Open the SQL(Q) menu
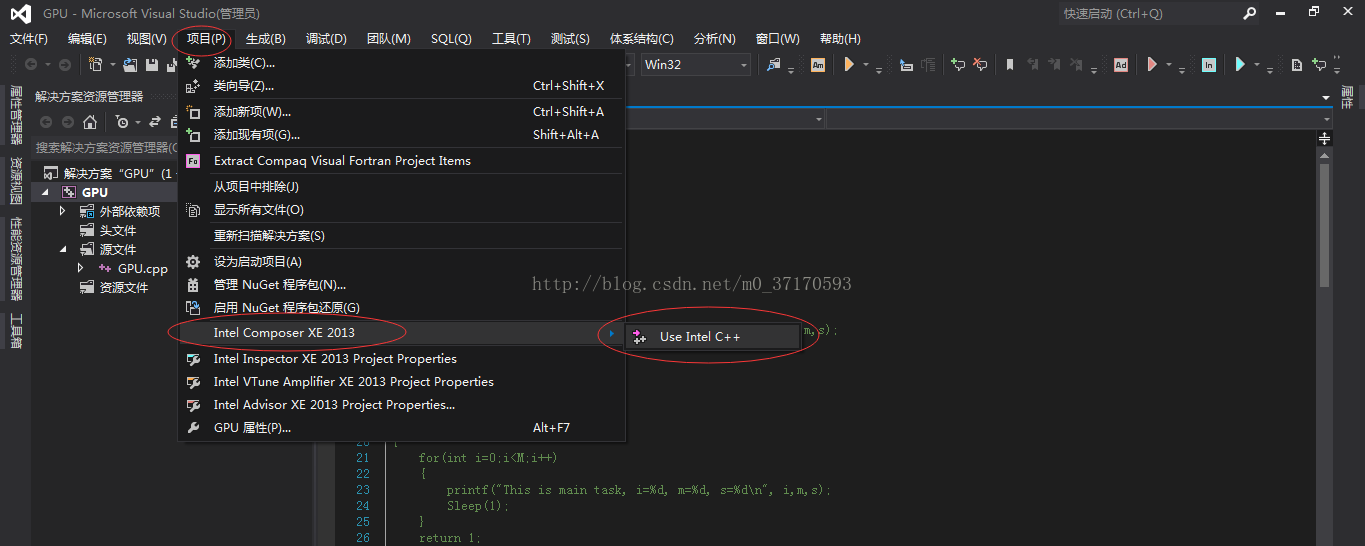The height and width of the screenshot is (546, 1365). (x=451, y=39)
